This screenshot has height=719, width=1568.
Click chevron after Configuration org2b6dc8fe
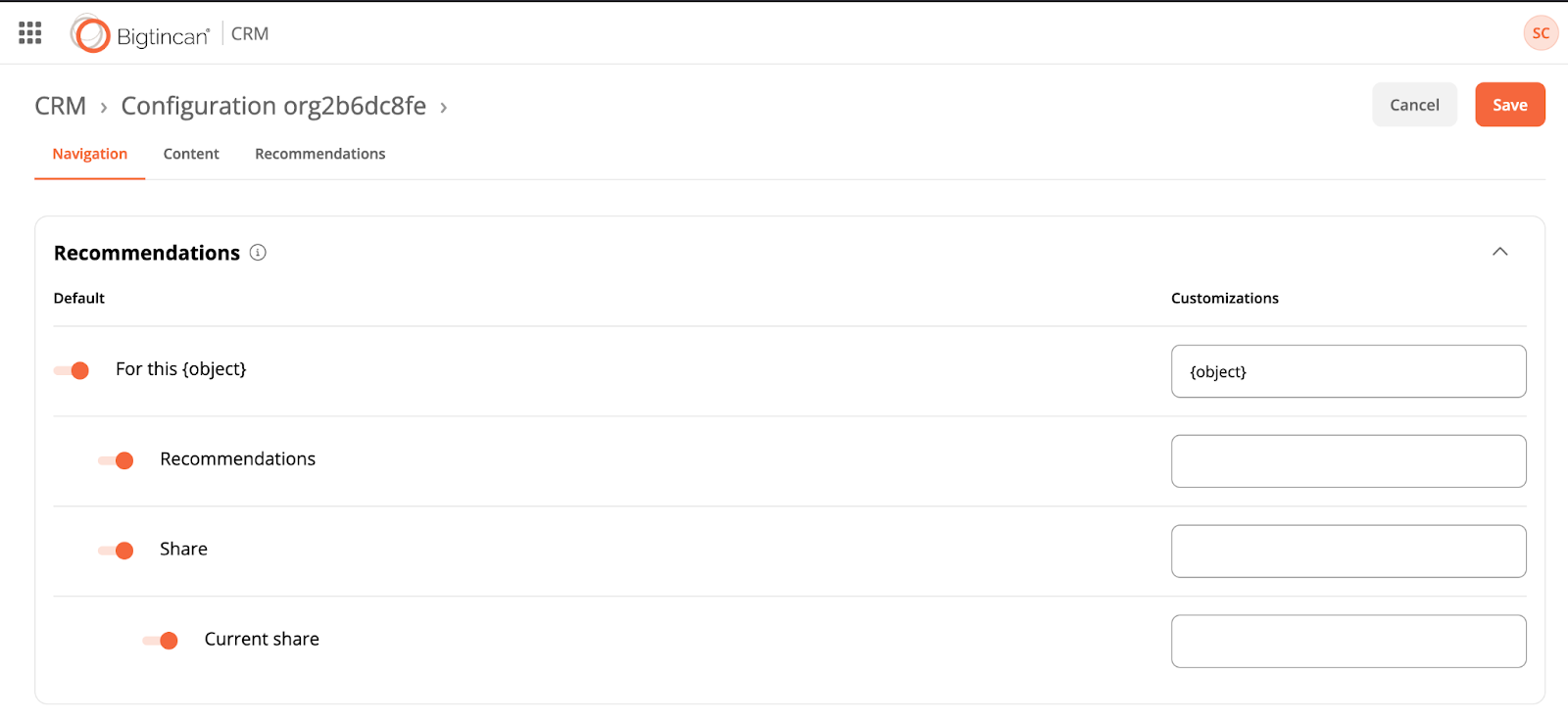coord(444,108)
